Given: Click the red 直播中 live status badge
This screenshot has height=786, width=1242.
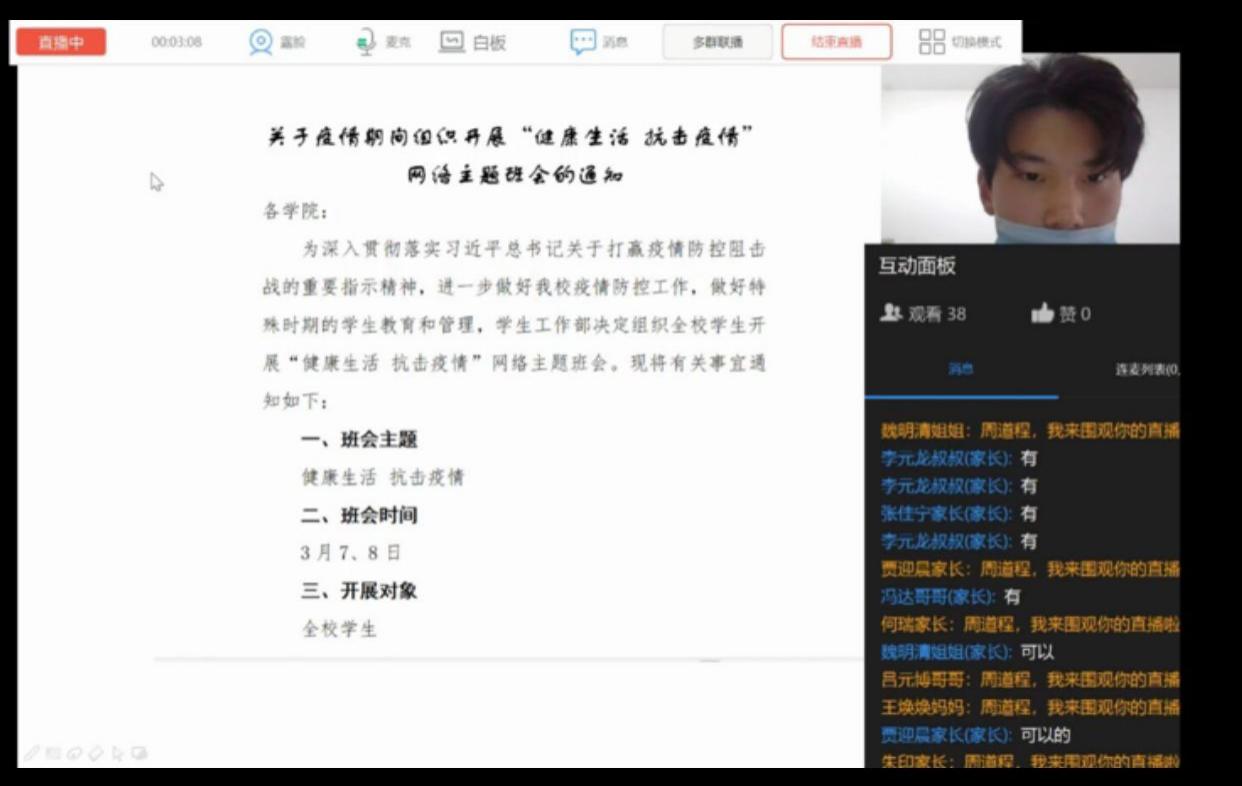Looking at the screenshot, I should 61,42.
